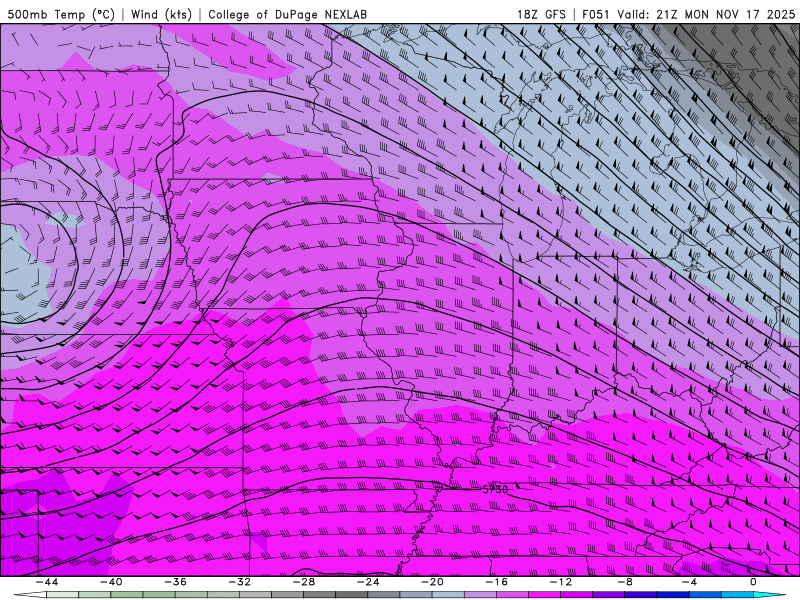Select the cyan swatch right of 0

(768, 595)
